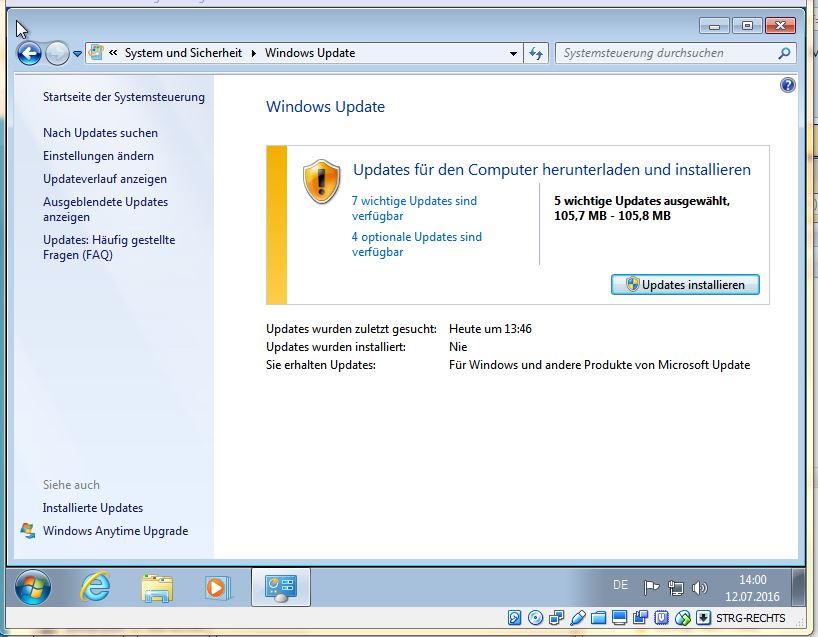Click VirtualBox mouse integration status icon
This screenshot has width=818, height=637.
(682, 618)
